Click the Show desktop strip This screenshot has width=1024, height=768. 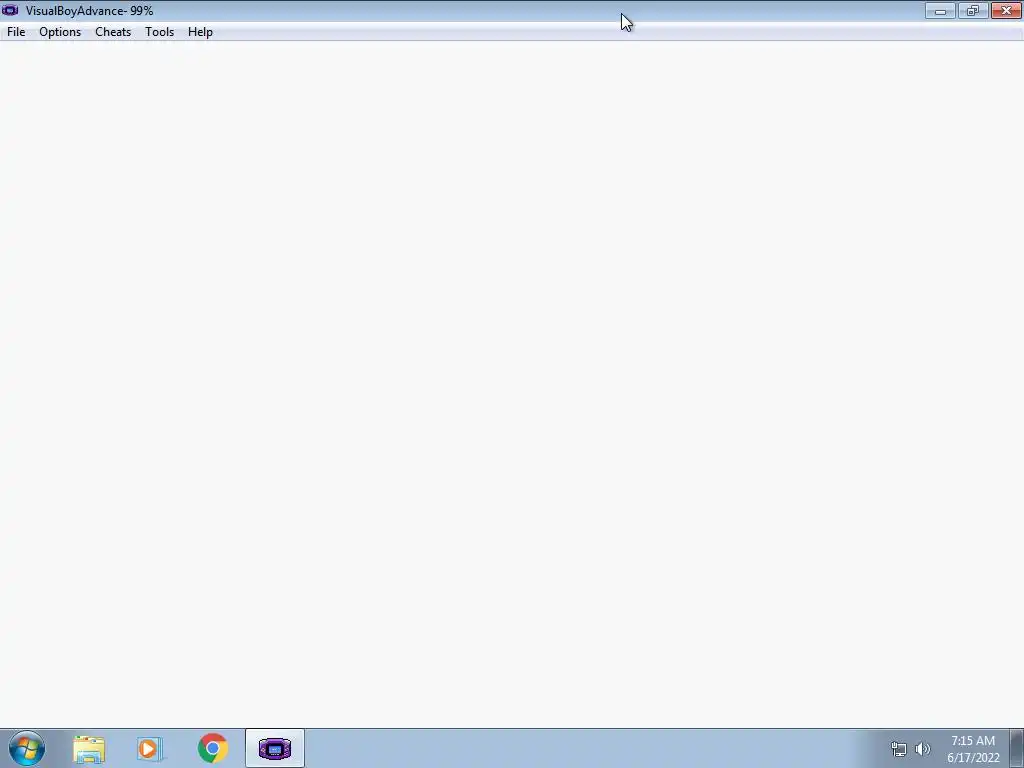[1017, 748]
